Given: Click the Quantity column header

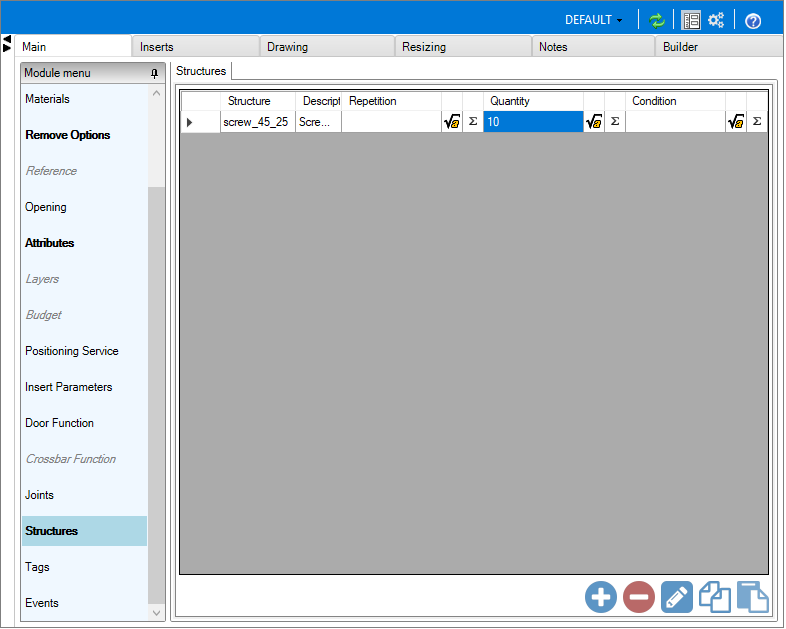Looking at the screenshot, I should (x=533, y=101).
